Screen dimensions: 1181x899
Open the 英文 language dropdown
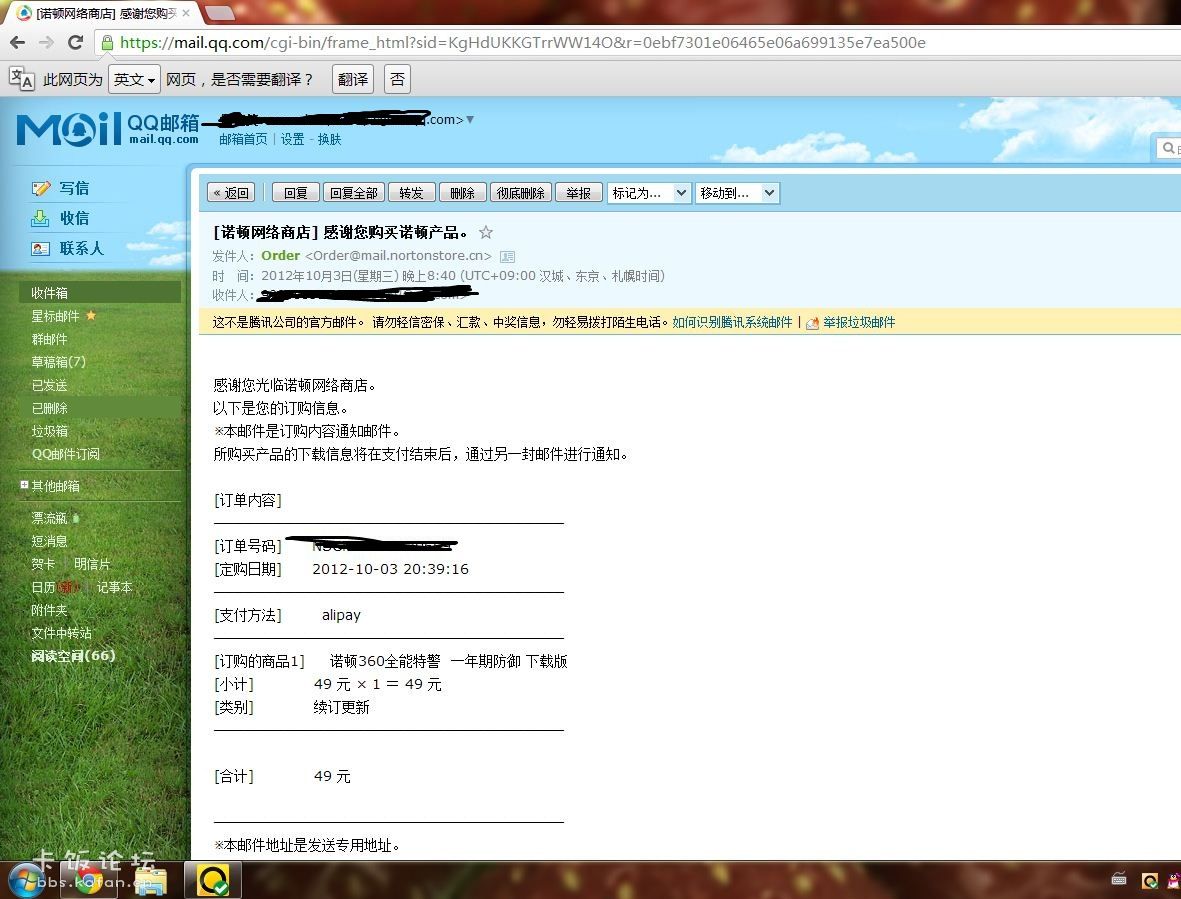(x=133, y=78)
